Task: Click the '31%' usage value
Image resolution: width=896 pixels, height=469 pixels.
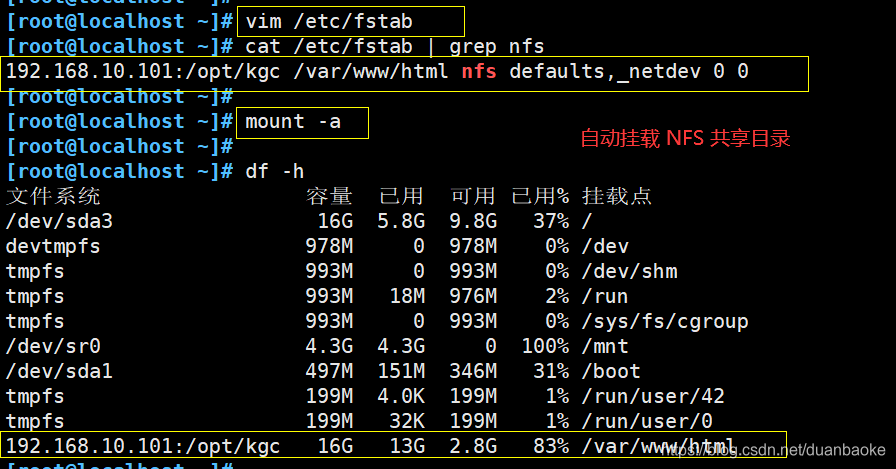Action: click(551, 372)
